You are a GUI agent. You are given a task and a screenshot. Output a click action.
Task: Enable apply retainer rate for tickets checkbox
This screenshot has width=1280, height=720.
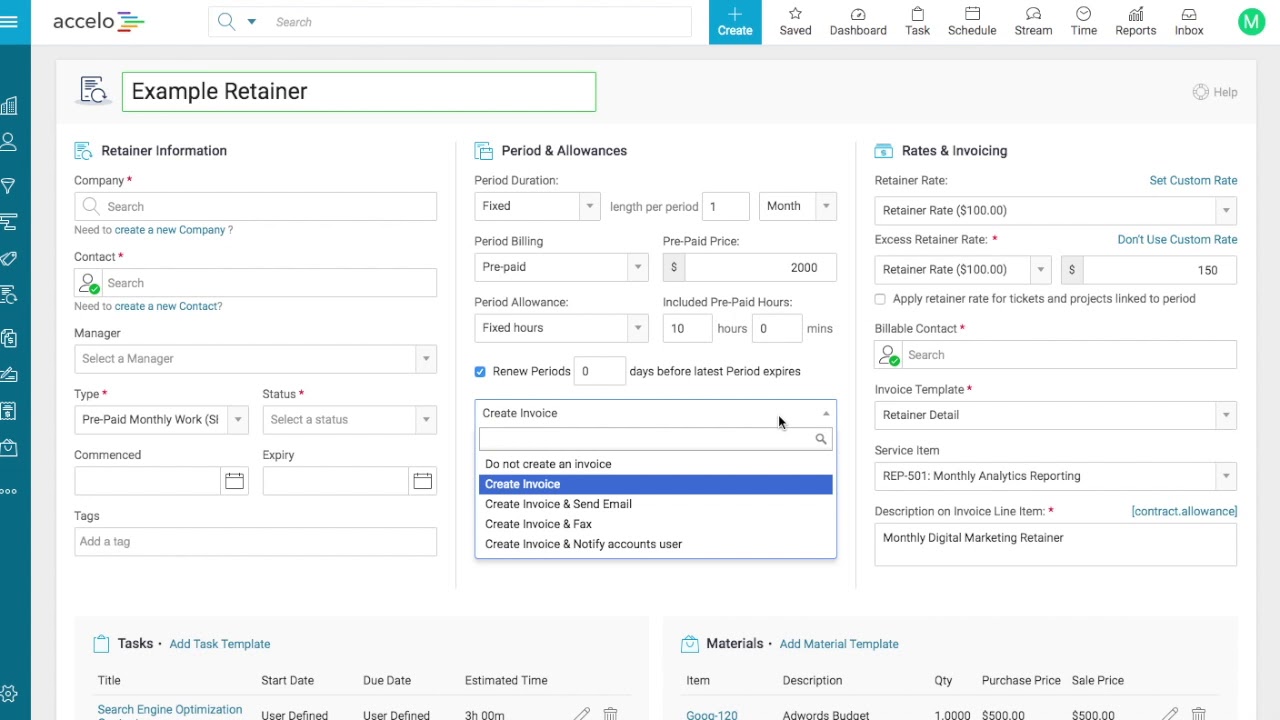click(880, 299)
